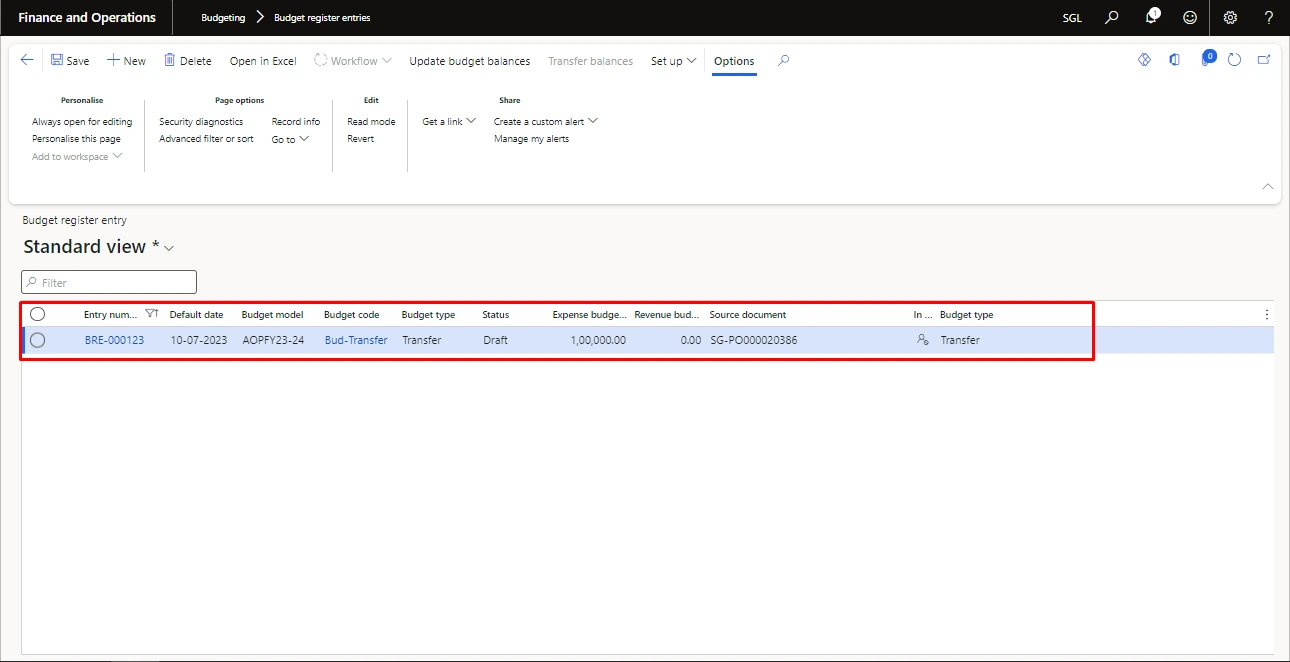Click the Budget code column header
The width and height of the screenshot is (1290, 662).
point(351,315)
